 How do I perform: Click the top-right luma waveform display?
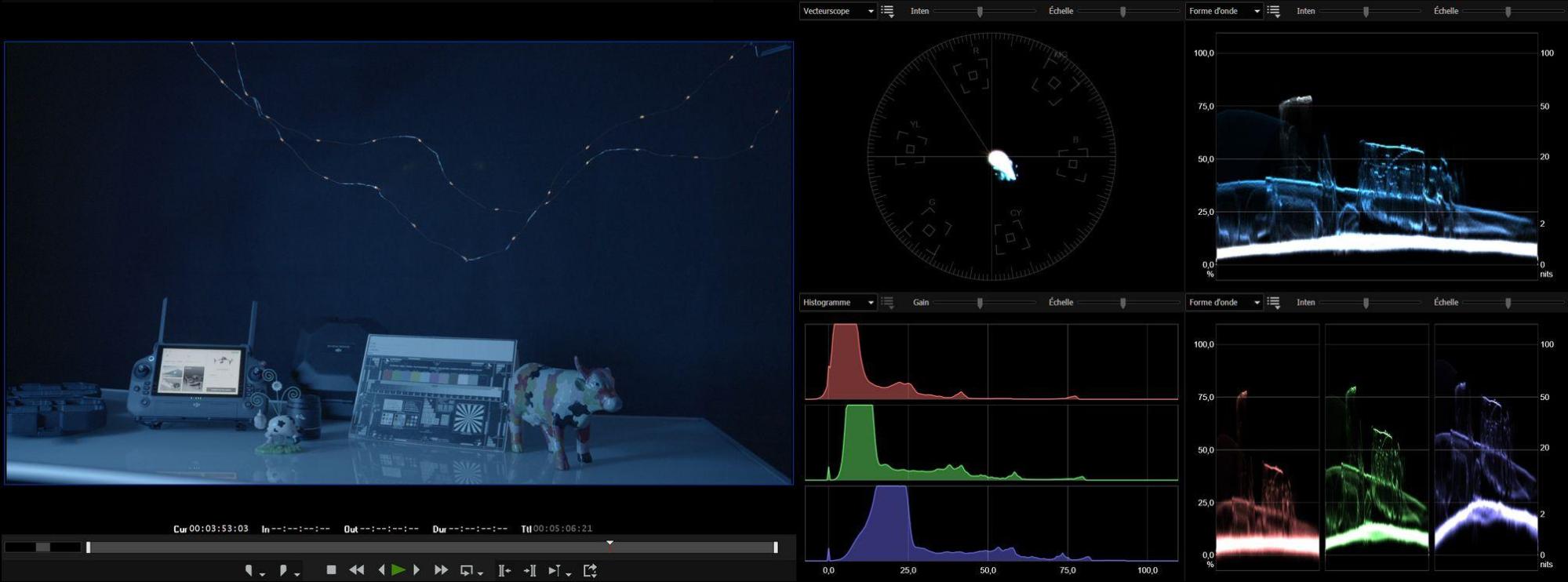pos(1377,155)
